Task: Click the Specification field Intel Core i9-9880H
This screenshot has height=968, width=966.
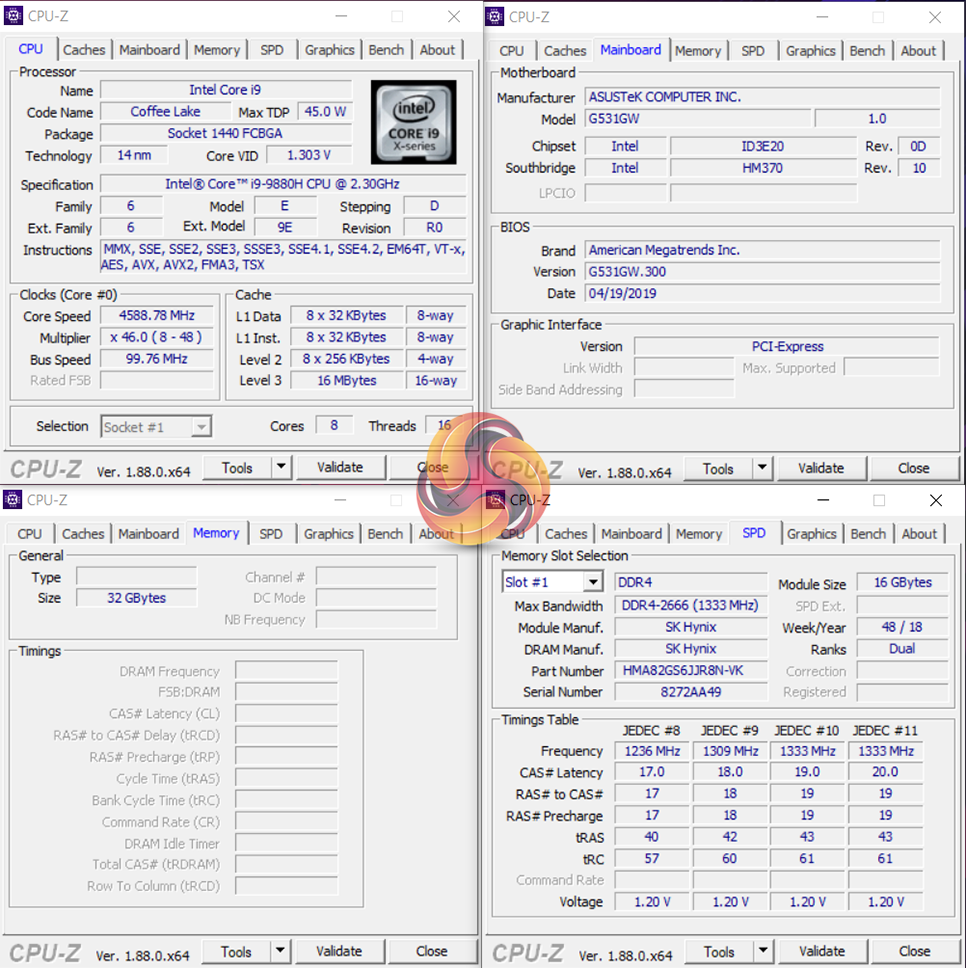Action: point(283,184)
